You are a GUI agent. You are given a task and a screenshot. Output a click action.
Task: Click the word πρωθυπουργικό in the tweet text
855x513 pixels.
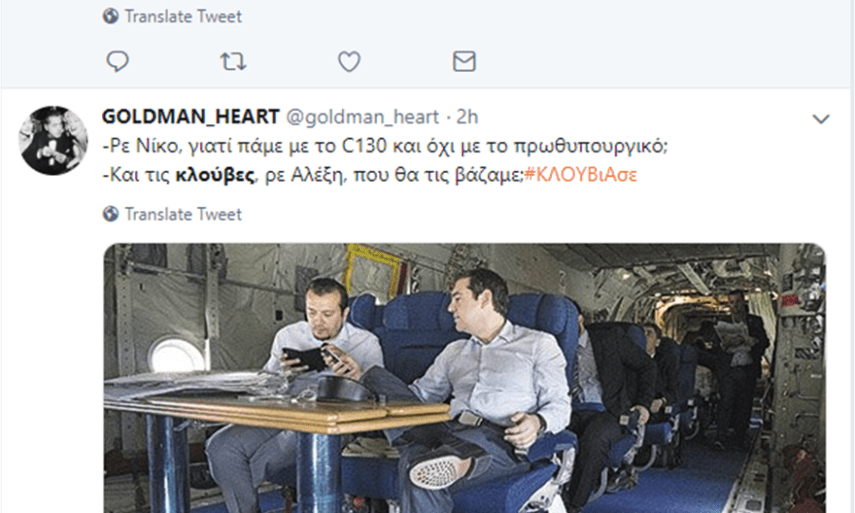[591, 147]
